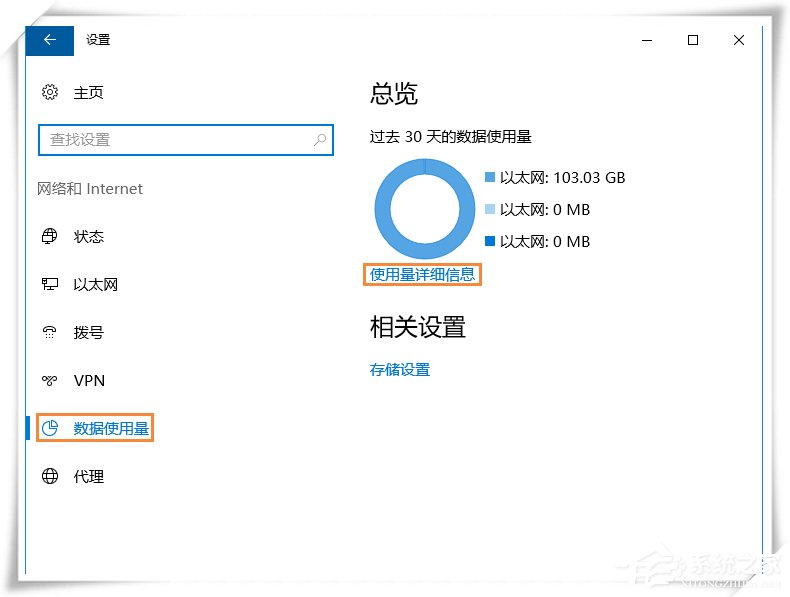Maximize the 设置 window
The width and height of the screenshot is (790, 597).
(693, 40)
